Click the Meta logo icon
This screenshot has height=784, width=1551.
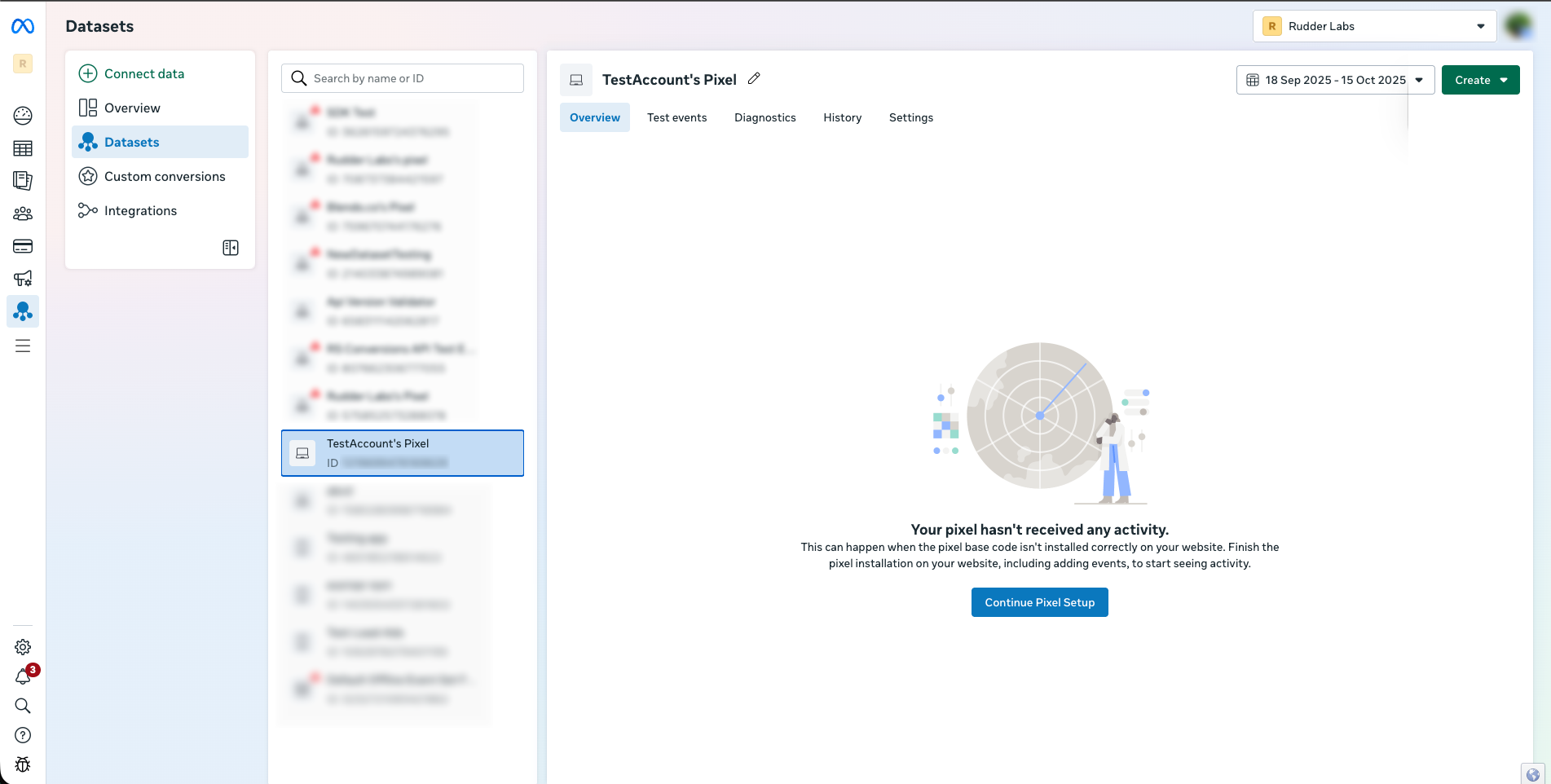coord(23,27)
